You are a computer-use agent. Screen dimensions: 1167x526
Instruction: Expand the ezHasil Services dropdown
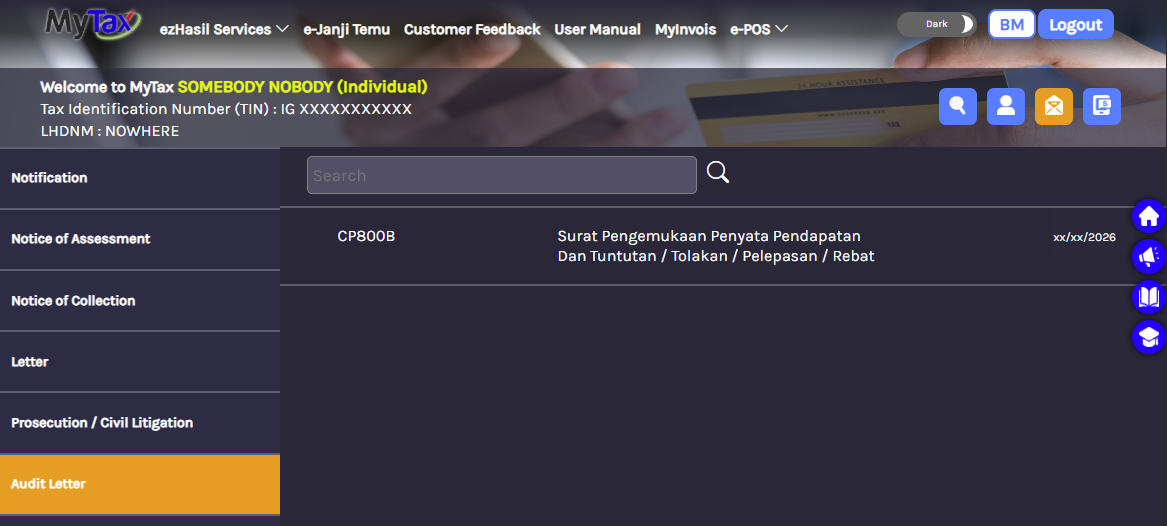click(224, 29)
